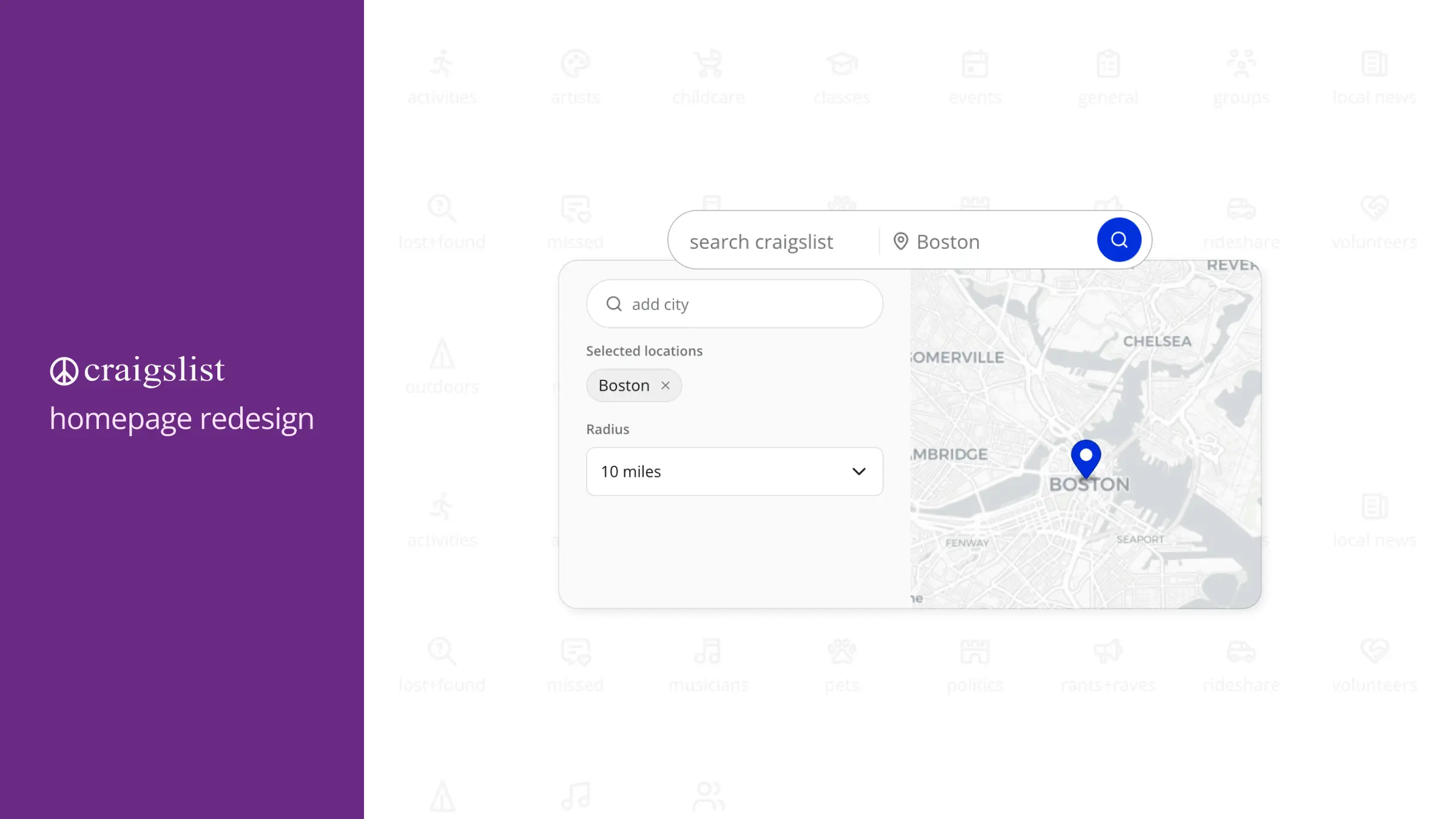This screenshot has height=819, width=1456.
Task: Open the volunteers category icon
Action: coord(1375,652)
